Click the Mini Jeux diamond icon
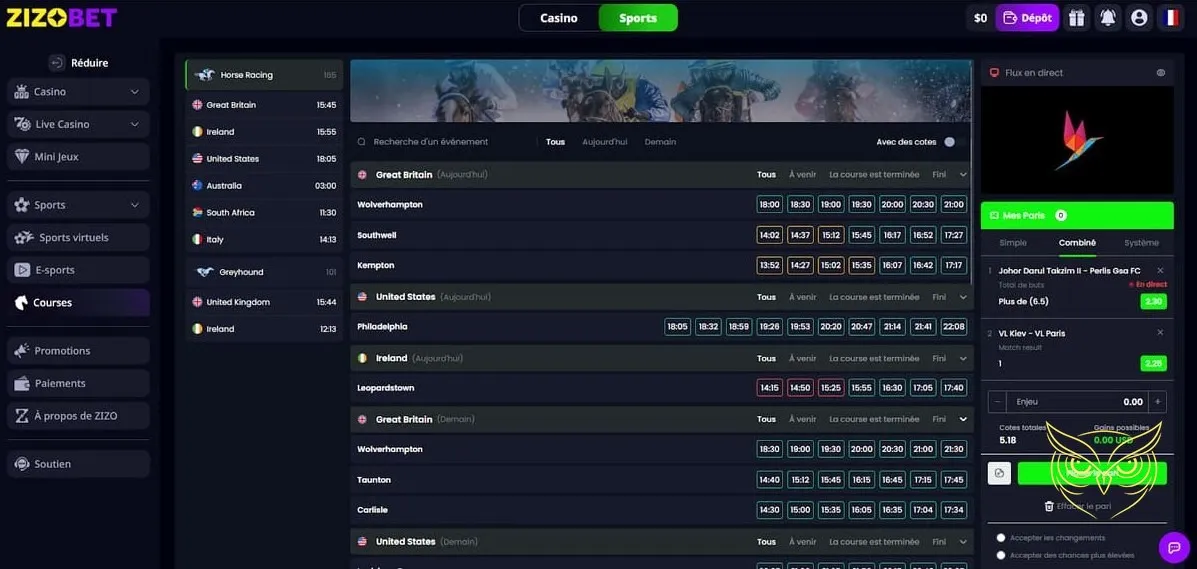This screenshot has height=569, width=1197. (21, 157)
